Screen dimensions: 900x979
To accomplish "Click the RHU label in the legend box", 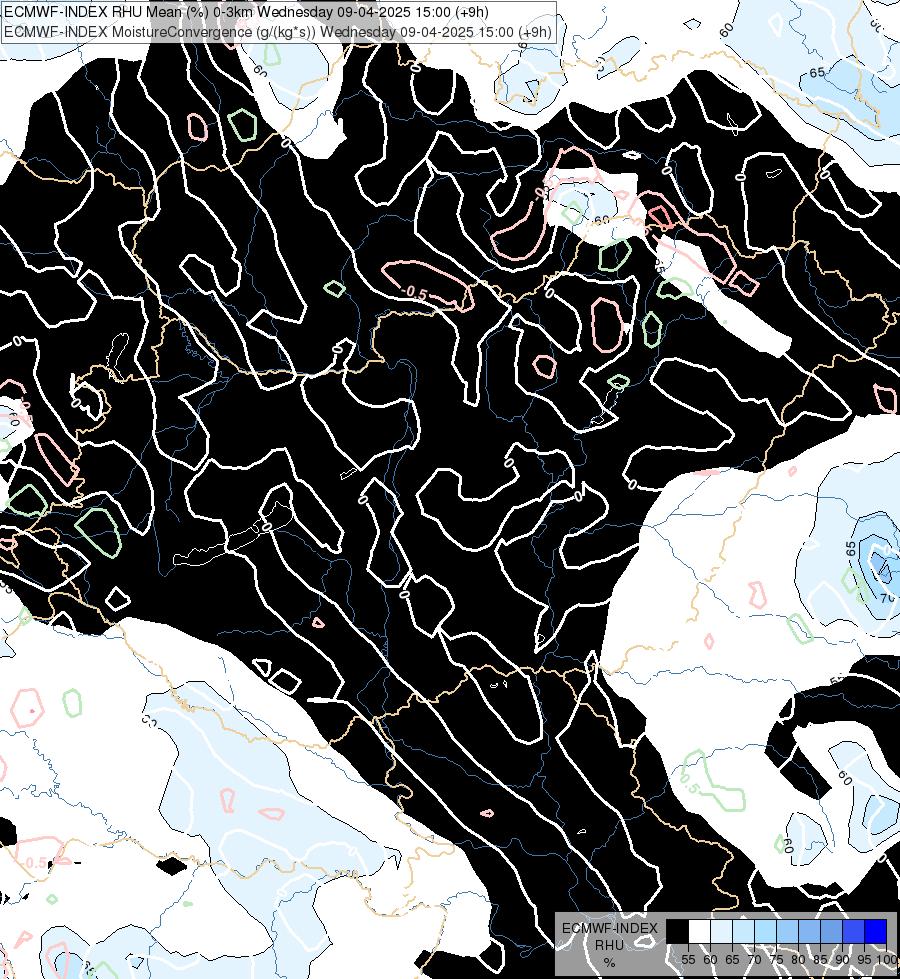I will tap(609, 945).
